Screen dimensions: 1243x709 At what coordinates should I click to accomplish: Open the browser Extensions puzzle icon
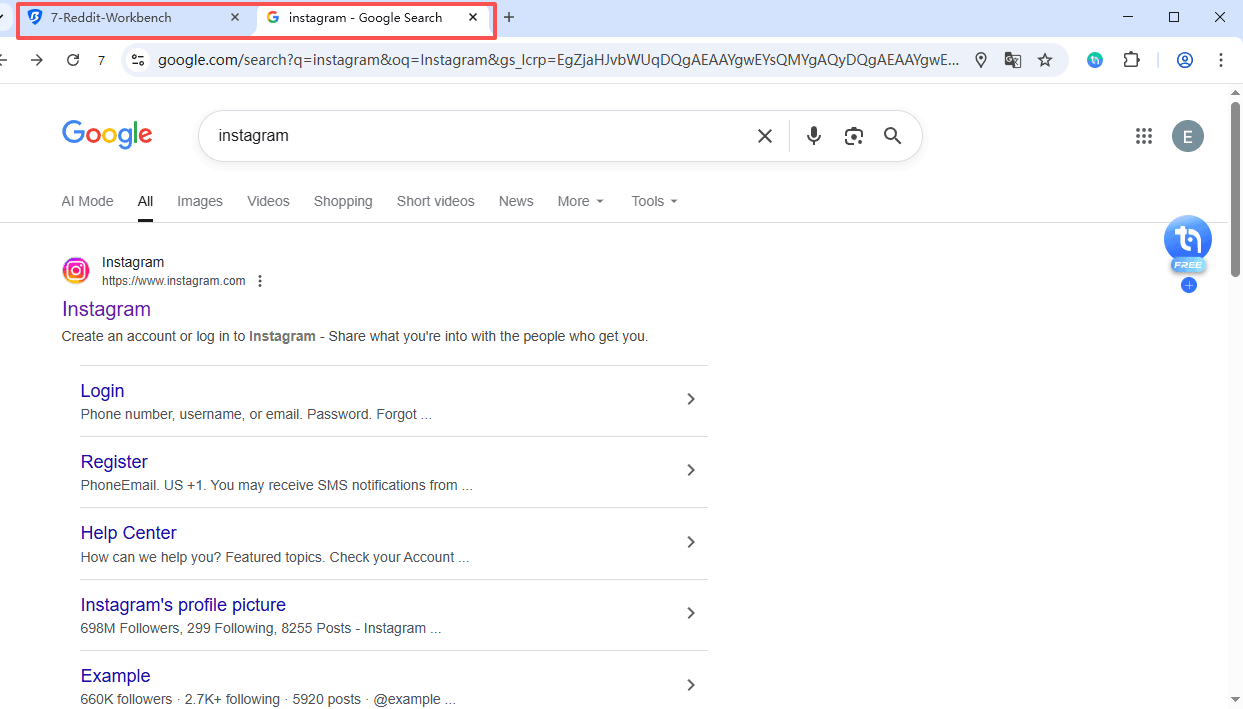[1131, 60]
